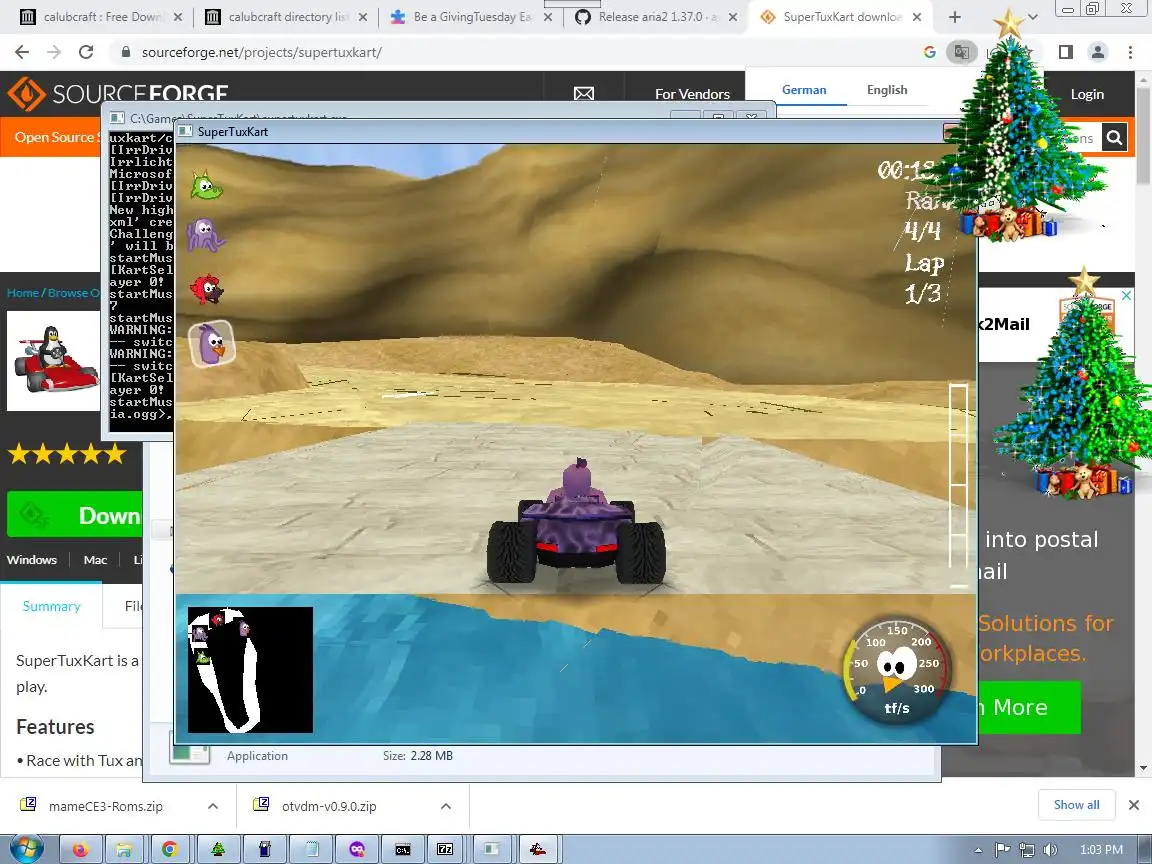This screenshot has width=1152, height=864.
Task: Select English in the translate popup
Action: [887, 90]
